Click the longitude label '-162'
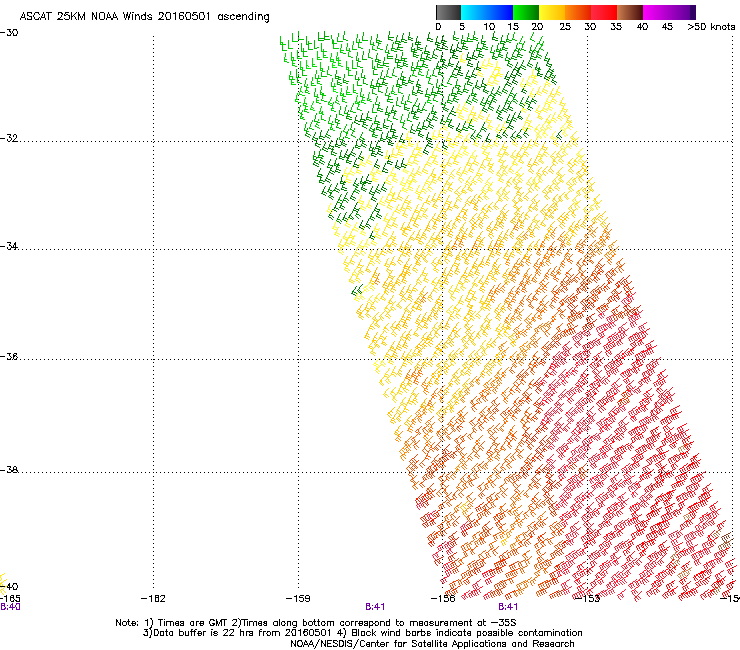 point(153,599)
